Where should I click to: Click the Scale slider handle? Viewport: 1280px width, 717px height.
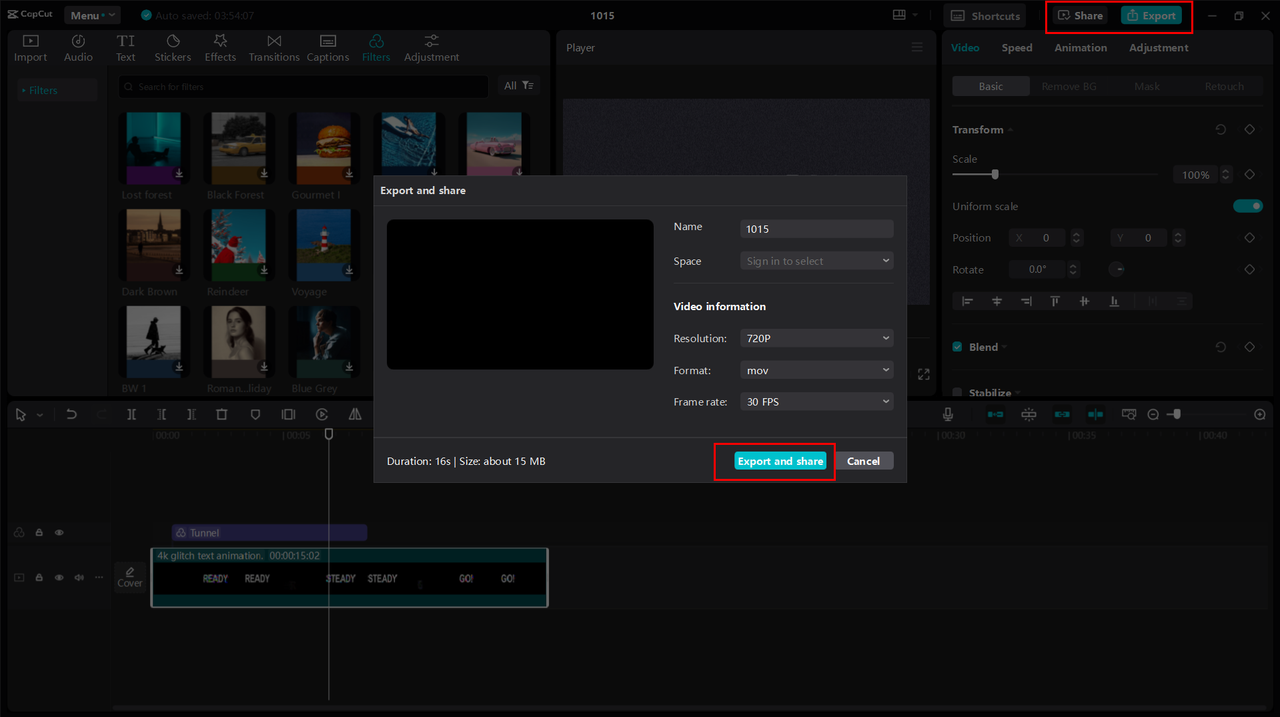pos(995,174)
